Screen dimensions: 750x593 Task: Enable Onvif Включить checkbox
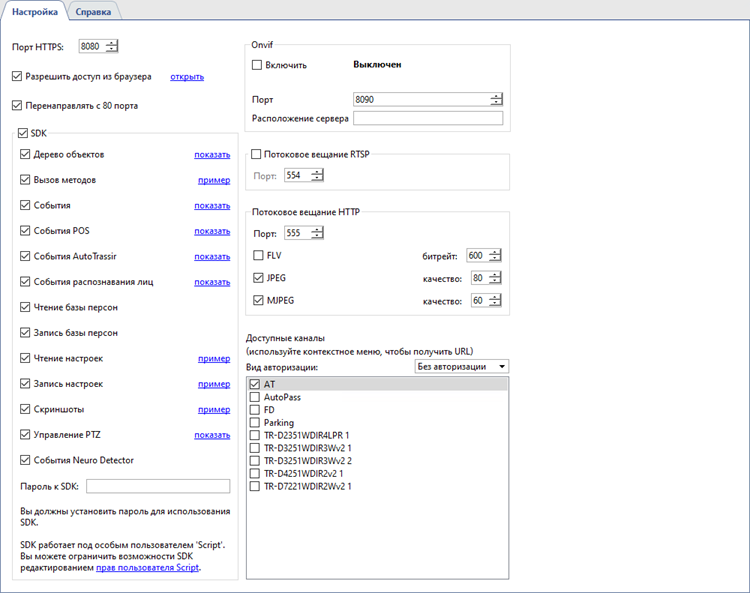click(x=257, y=65)
